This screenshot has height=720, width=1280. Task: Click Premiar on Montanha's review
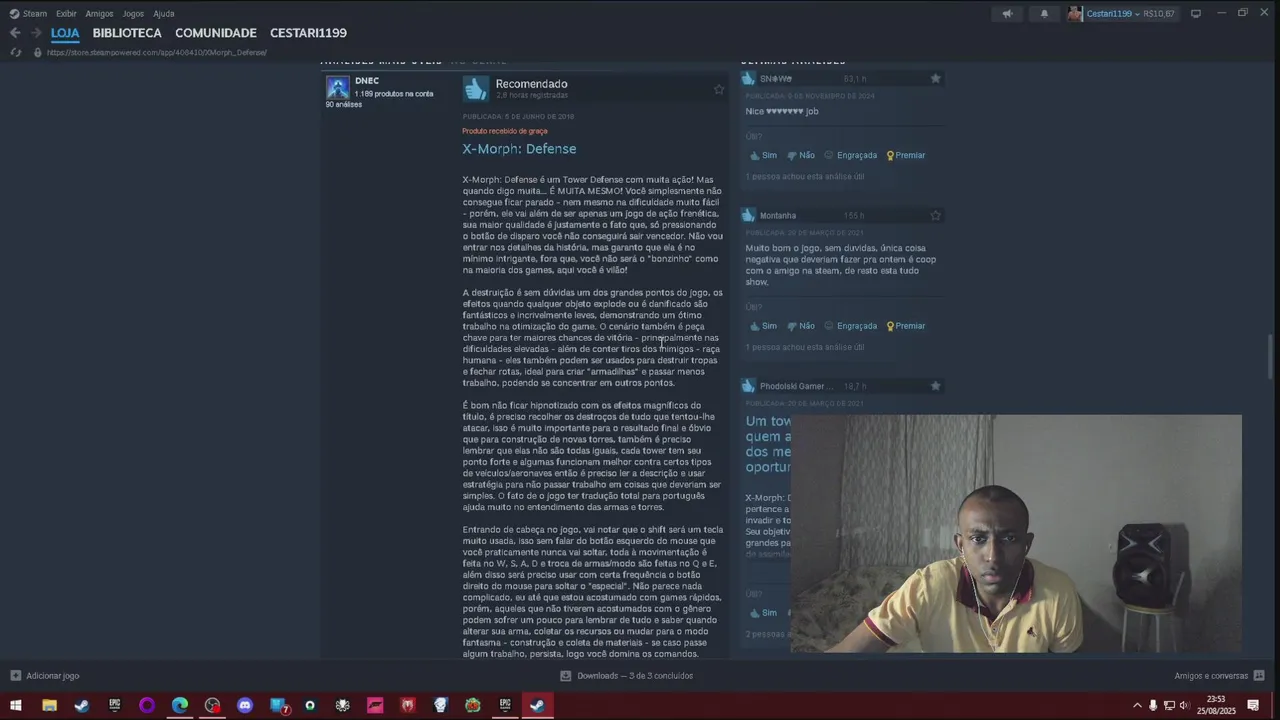pos(906,326)
